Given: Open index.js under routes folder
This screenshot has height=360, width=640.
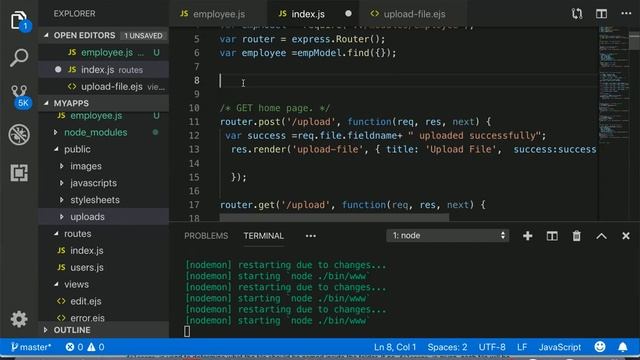Looking at the screenshot, I should point(104,251).
